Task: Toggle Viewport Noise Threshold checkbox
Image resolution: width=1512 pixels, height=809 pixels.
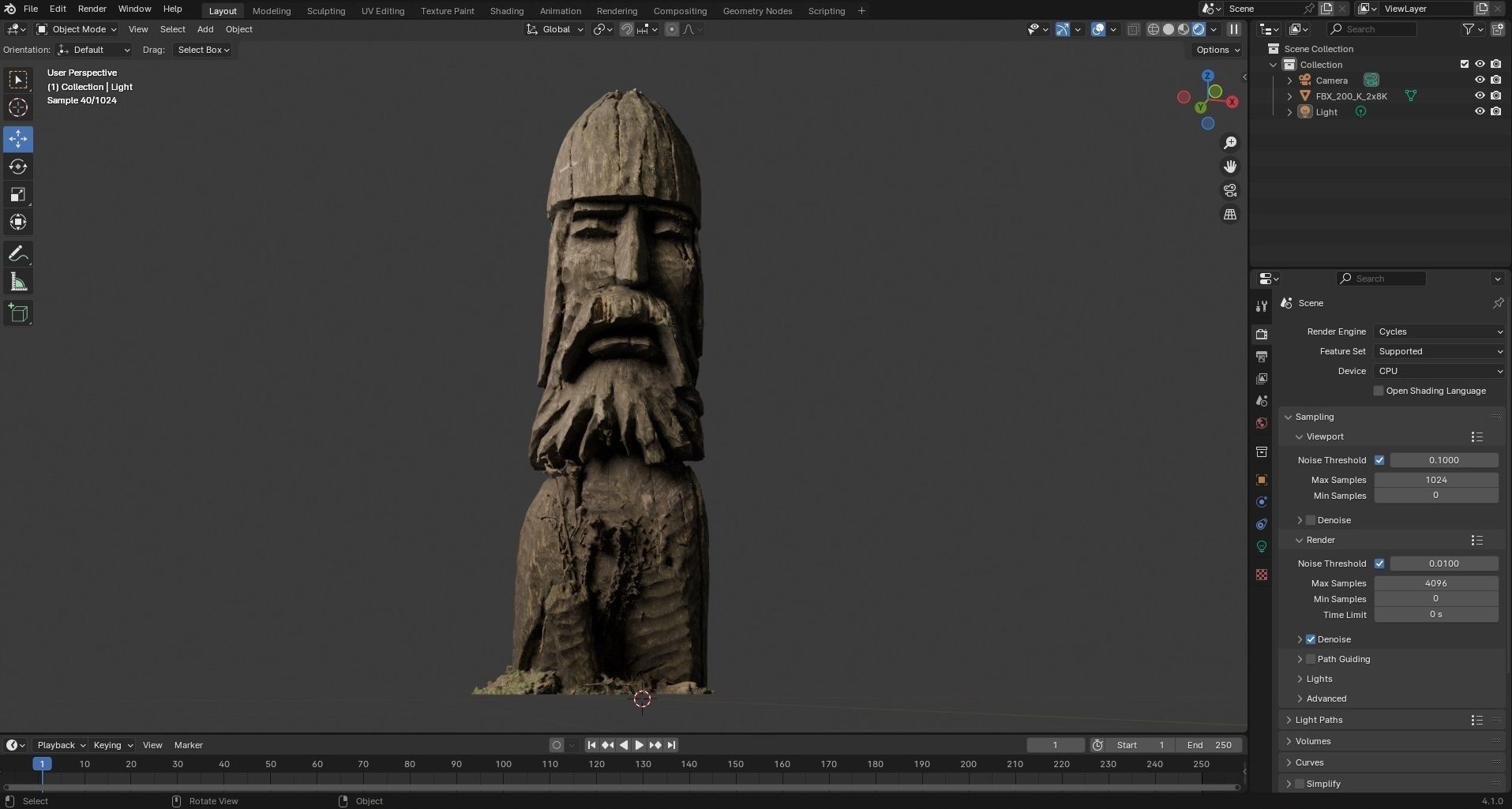Action: click(1379, 460)
